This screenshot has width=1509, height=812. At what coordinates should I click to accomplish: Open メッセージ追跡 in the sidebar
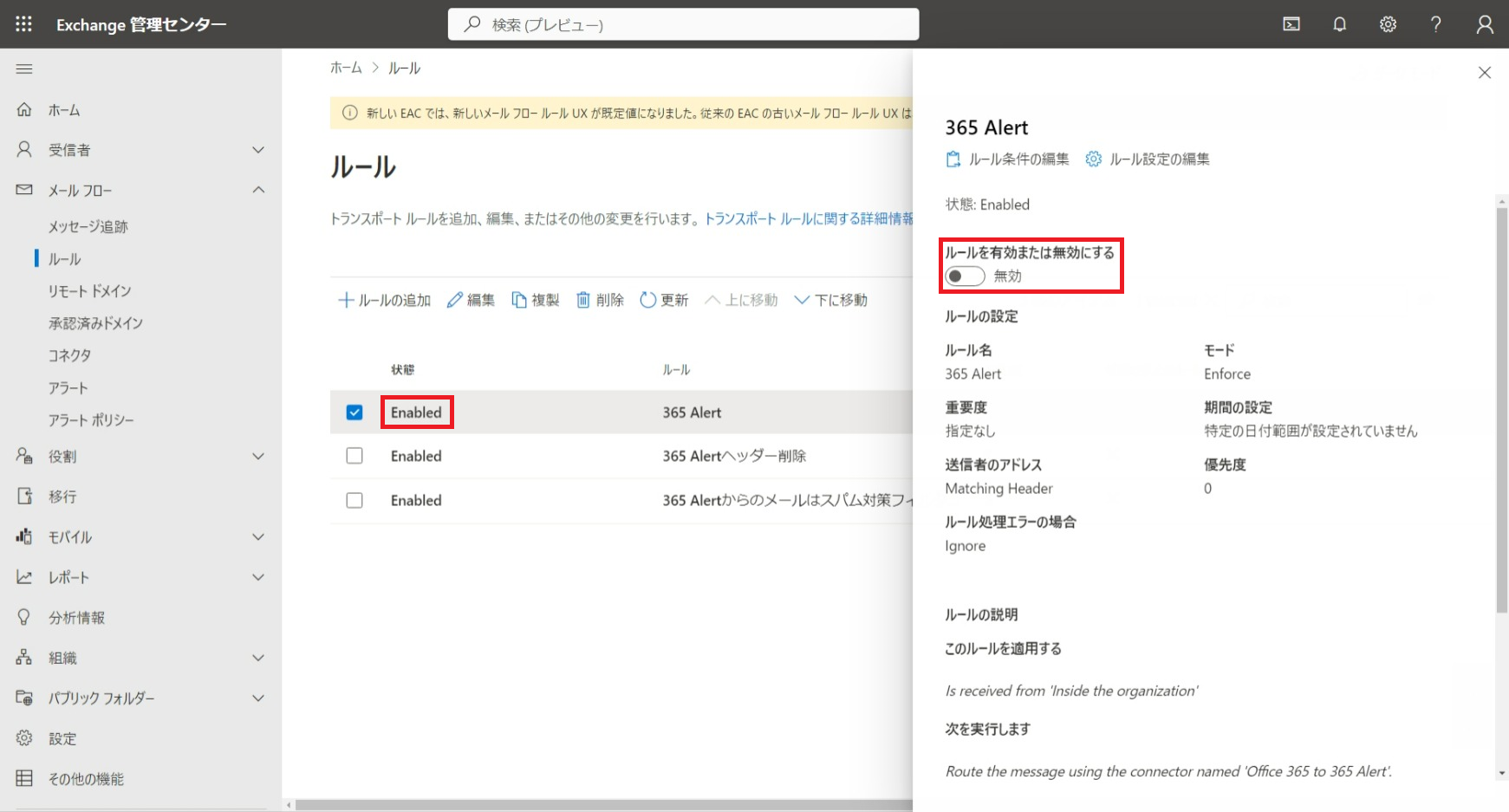(x=88, y=226)
